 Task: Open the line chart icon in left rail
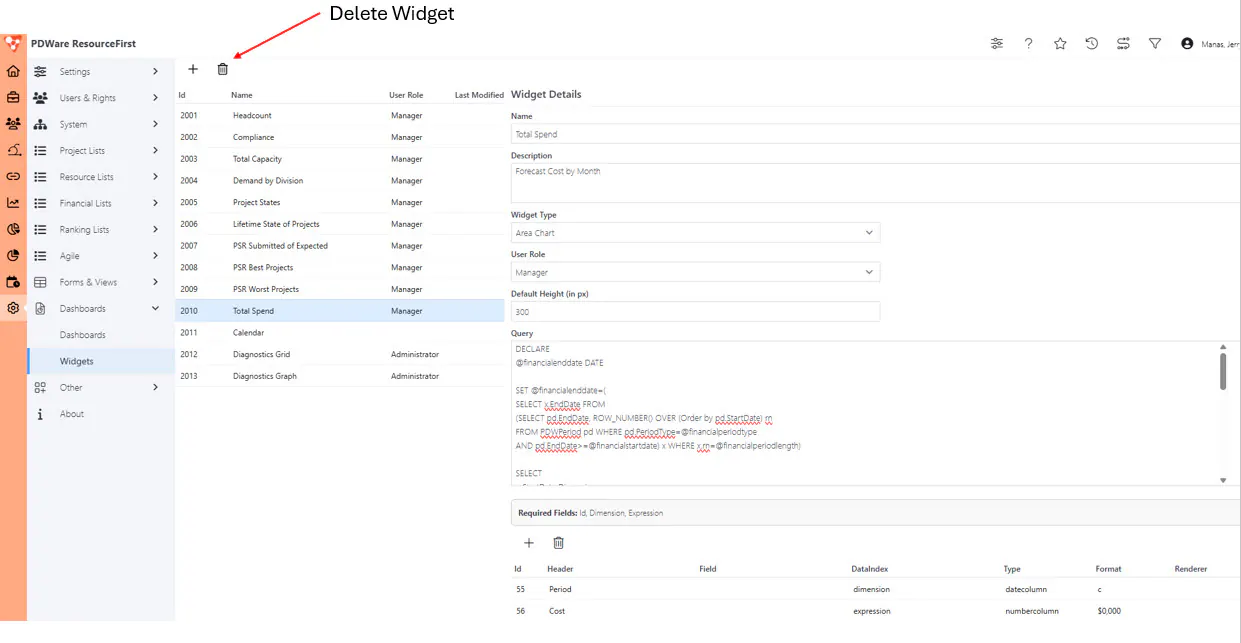point(13,203)
